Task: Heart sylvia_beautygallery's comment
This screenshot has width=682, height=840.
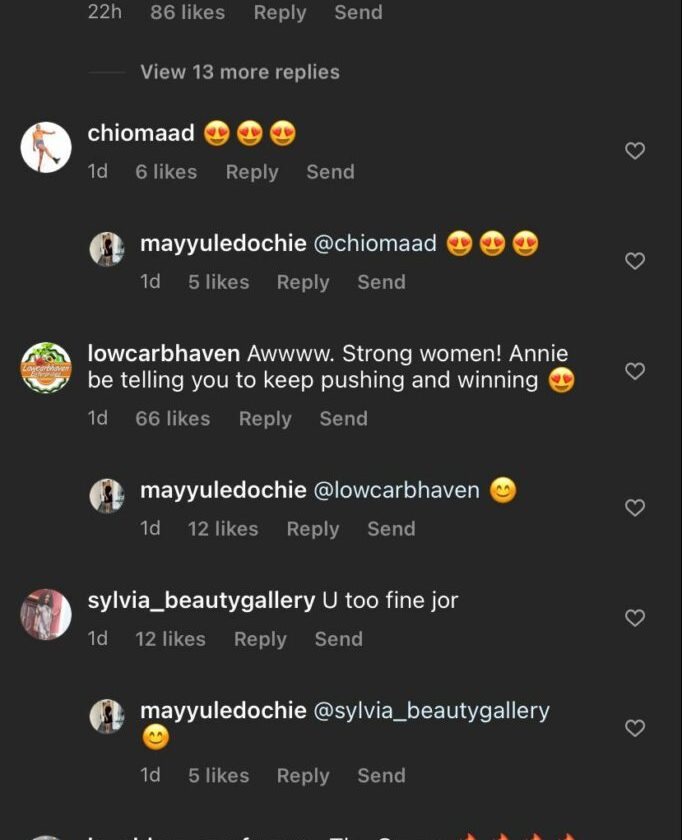Action: [x=634, y=618]
